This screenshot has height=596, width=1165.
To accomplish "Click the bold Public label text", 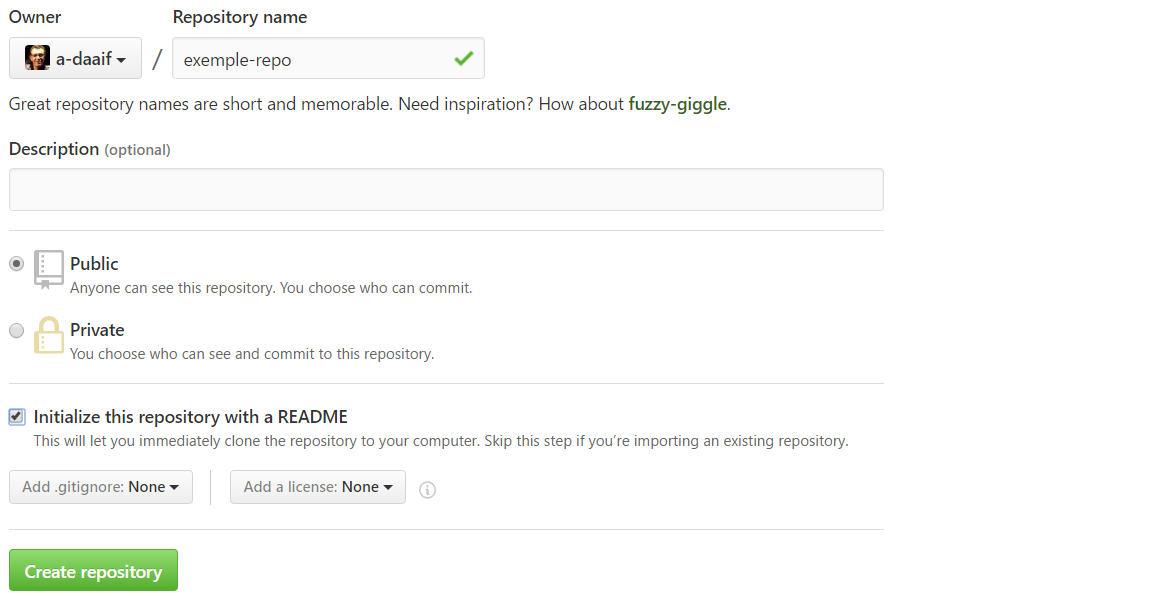I will click(94, 264).
